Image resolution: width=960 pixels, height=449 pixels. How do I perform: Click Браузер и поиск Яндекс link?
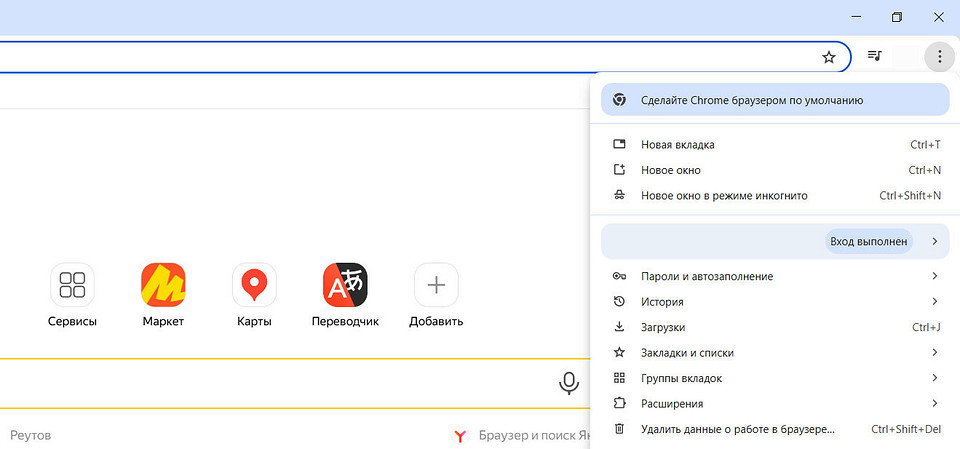click(534, 436)
